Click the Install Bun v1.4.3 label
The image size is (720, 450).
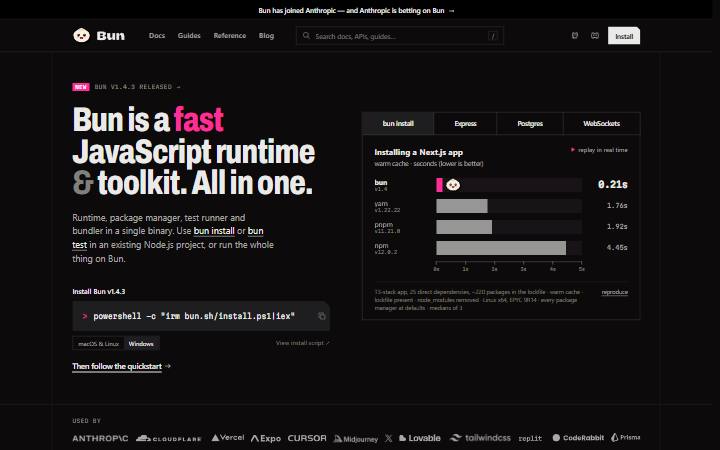(x=99, y=292)
